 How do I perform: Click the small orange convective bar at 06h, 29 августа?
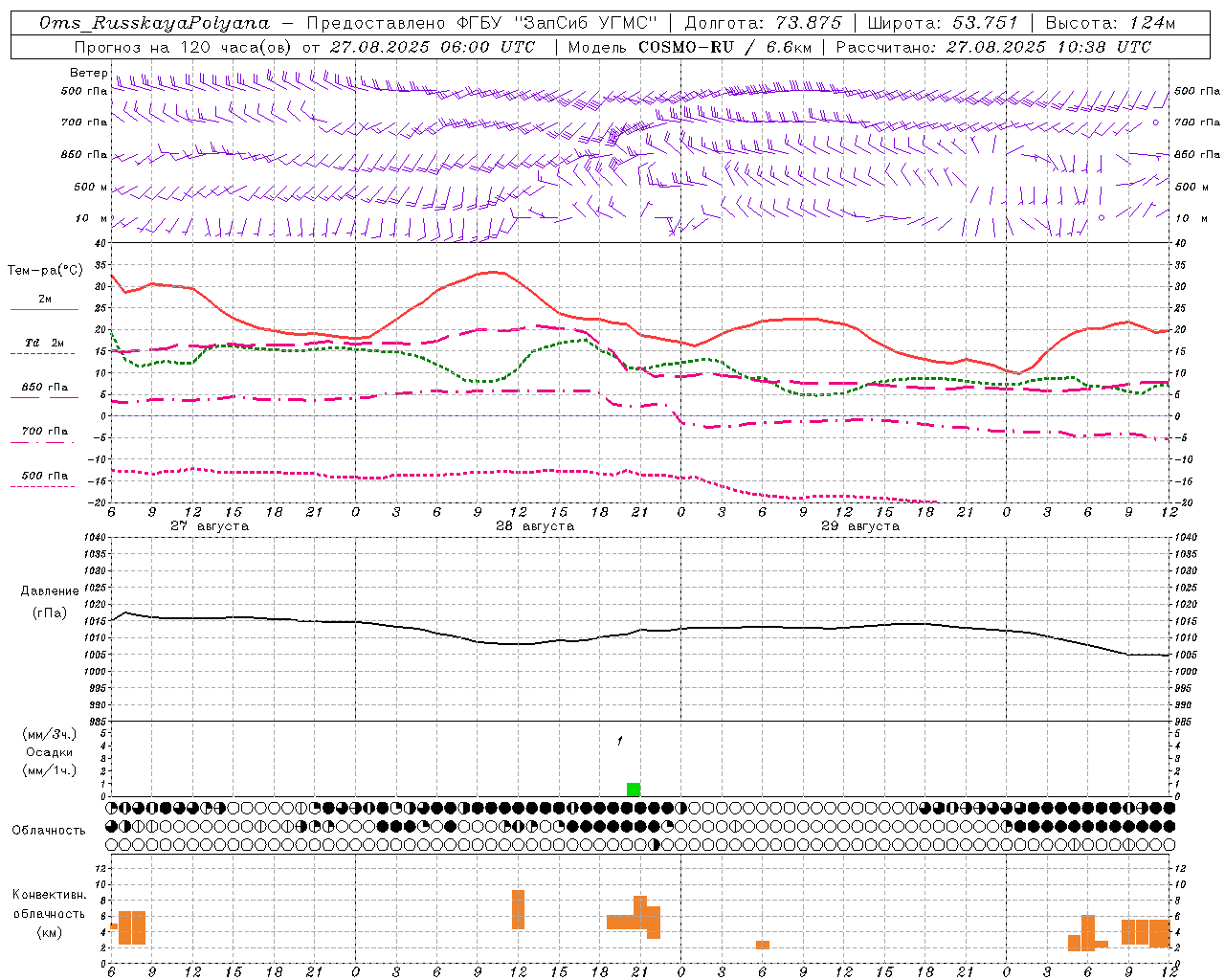763,945
